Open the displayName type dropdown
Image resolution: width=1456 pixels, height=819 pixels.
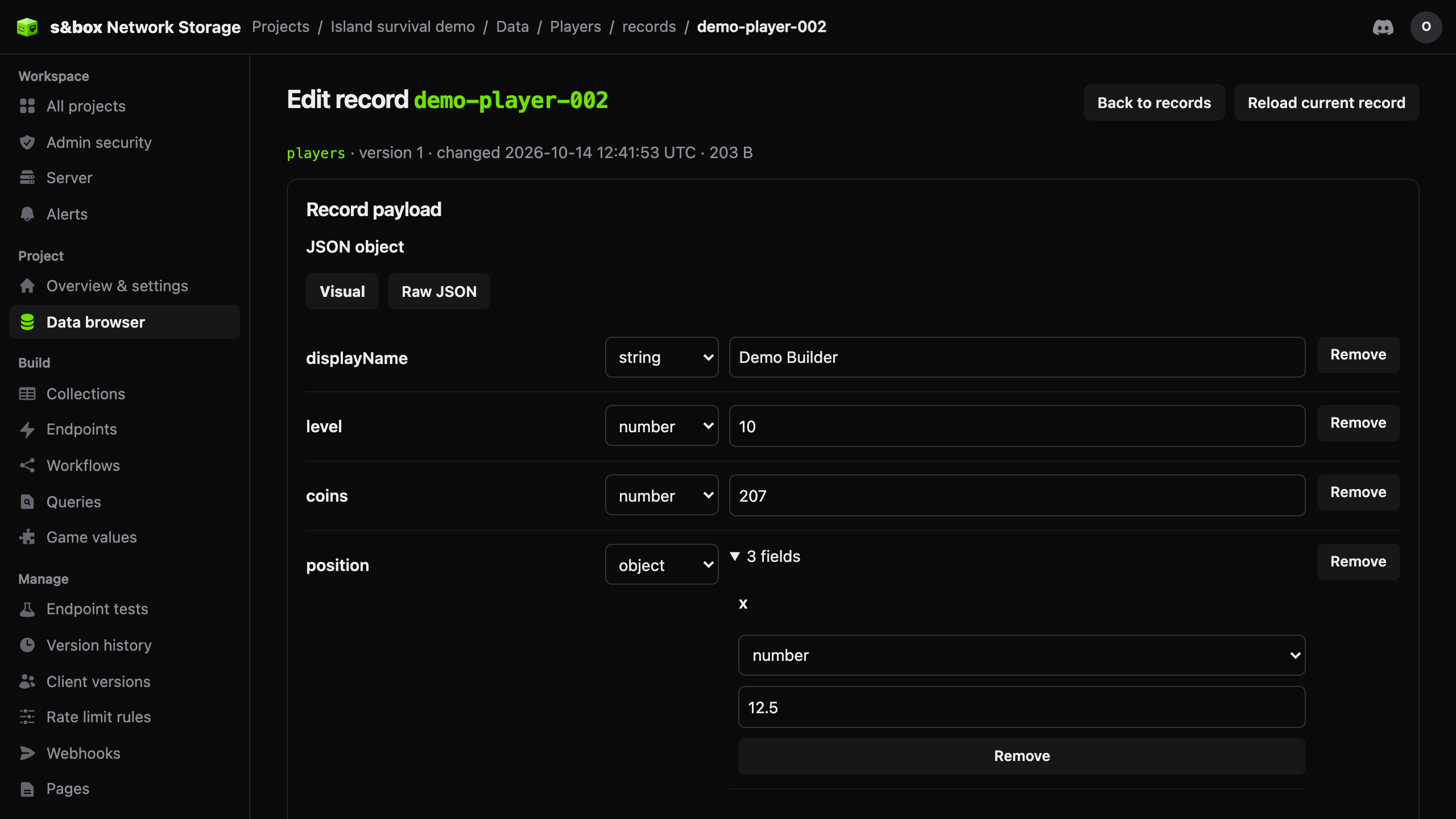pyautogui.click(x=661, y=357)
